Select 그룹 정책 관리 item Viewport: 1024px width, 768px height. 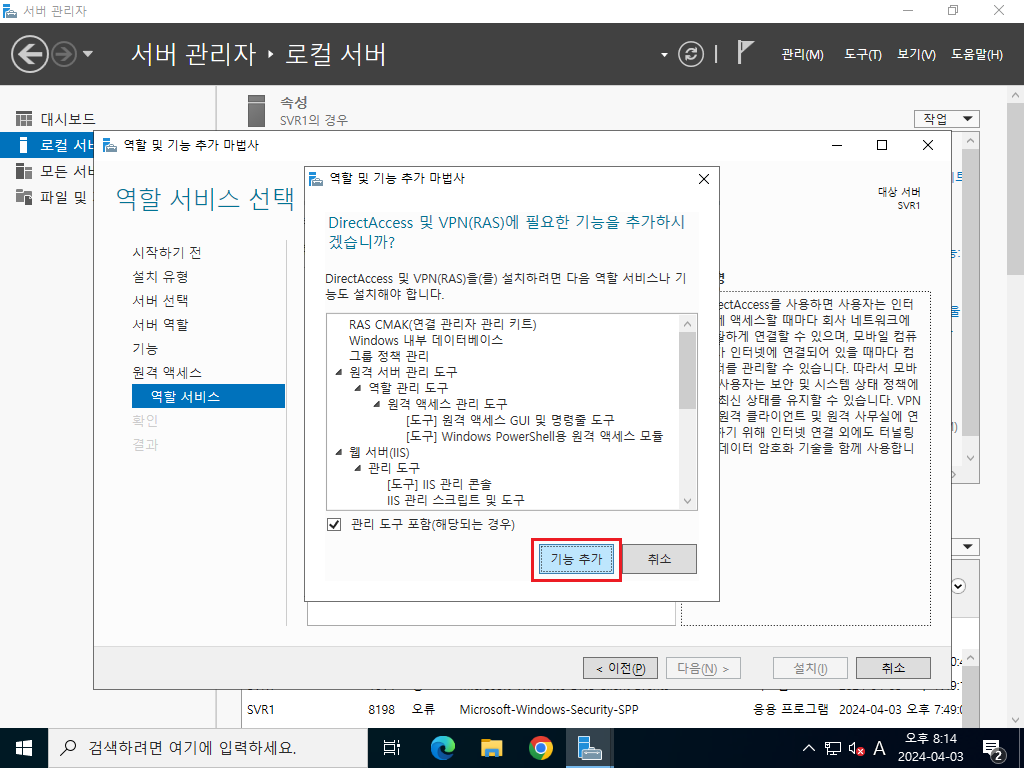coord(389,357)
